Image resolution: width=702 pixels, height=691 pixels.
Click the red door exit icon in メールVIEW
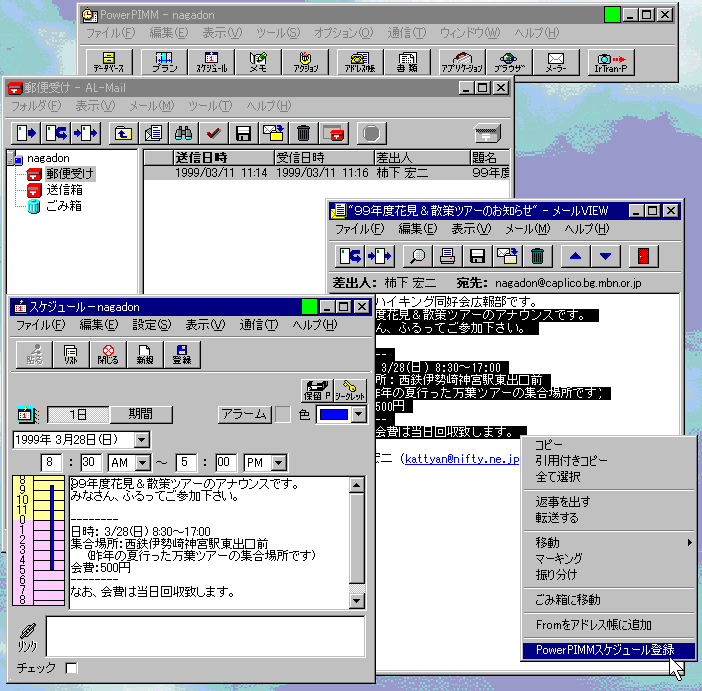[642, 256]
